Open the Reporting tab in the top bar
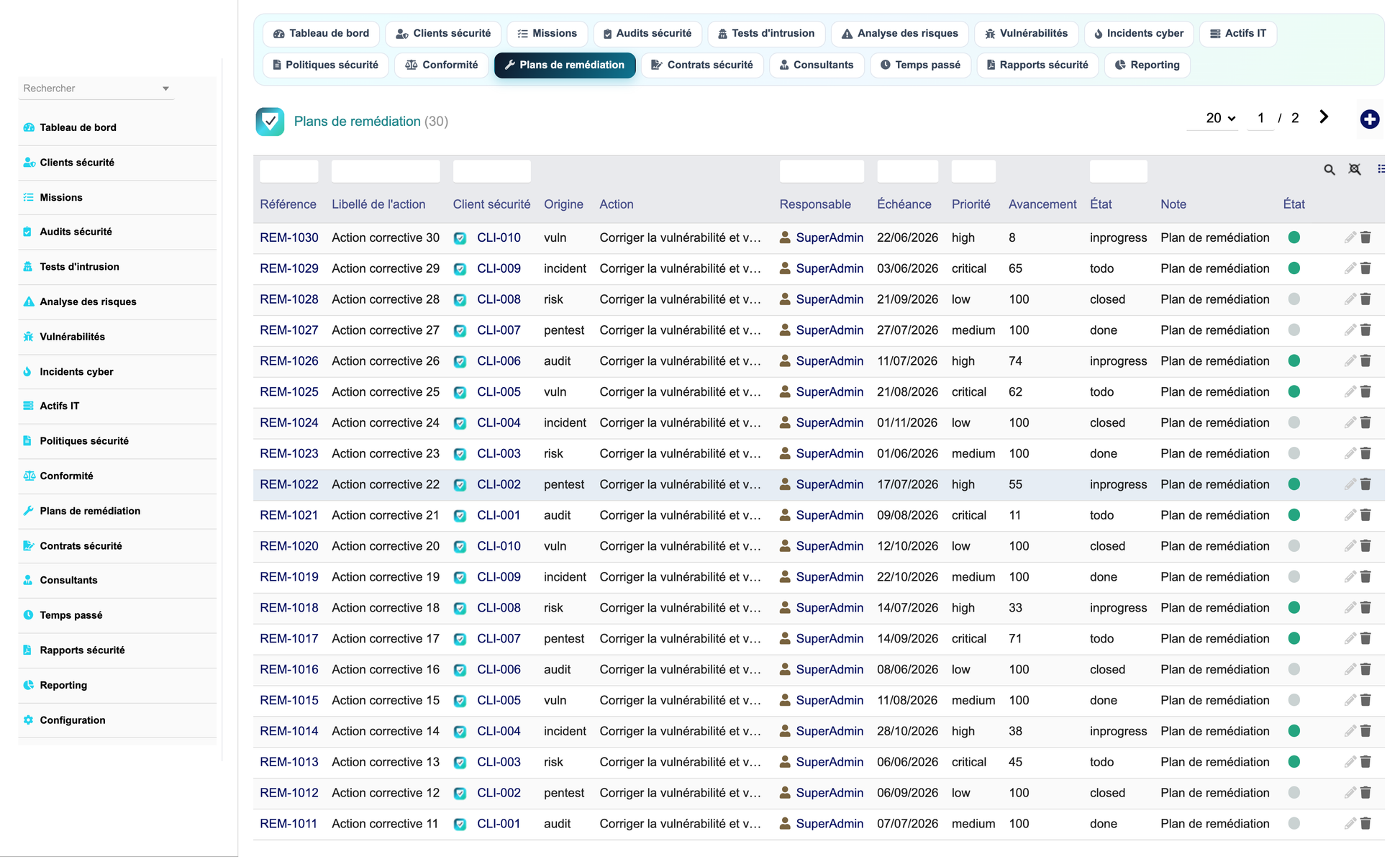 (1147, 65)
